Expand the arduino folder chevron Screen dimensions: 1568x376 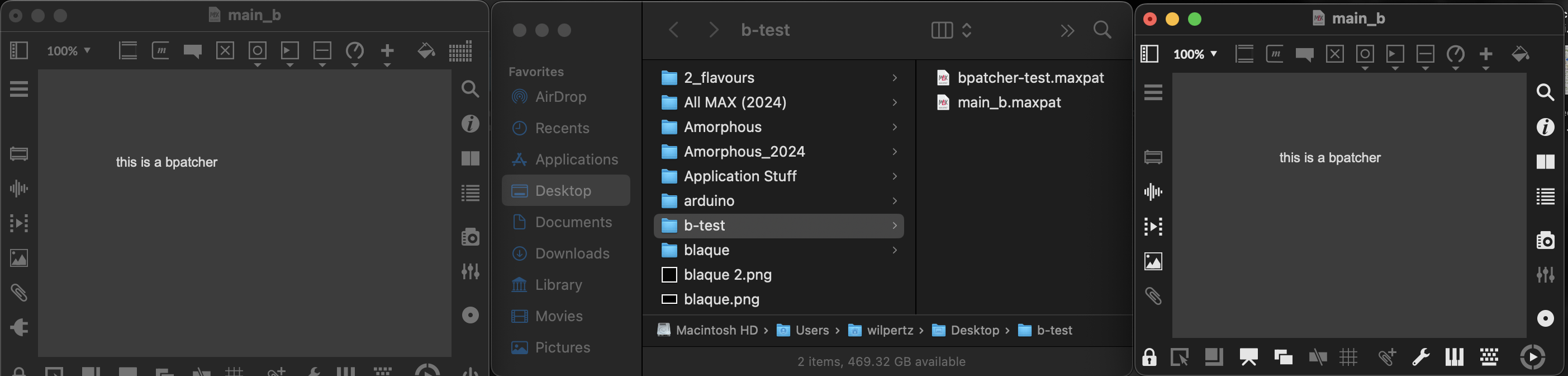(894, 200)
